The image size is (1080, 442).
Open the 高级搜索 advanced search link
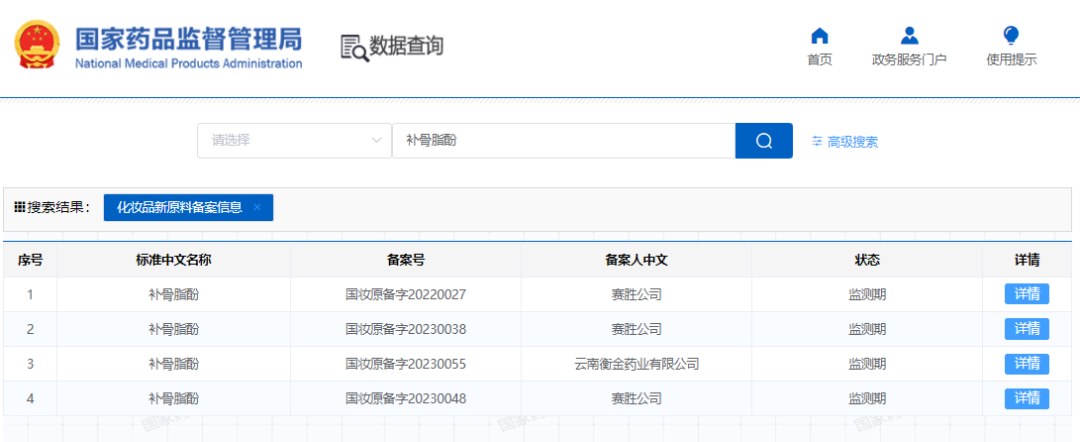pos(852,142)
